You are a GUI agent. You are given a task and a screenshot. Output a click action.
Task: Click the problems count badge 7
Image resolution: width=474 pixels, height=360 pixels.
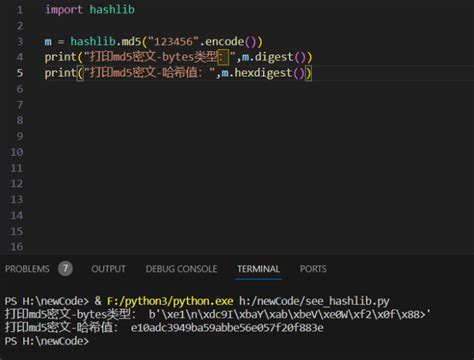[65, 268]
